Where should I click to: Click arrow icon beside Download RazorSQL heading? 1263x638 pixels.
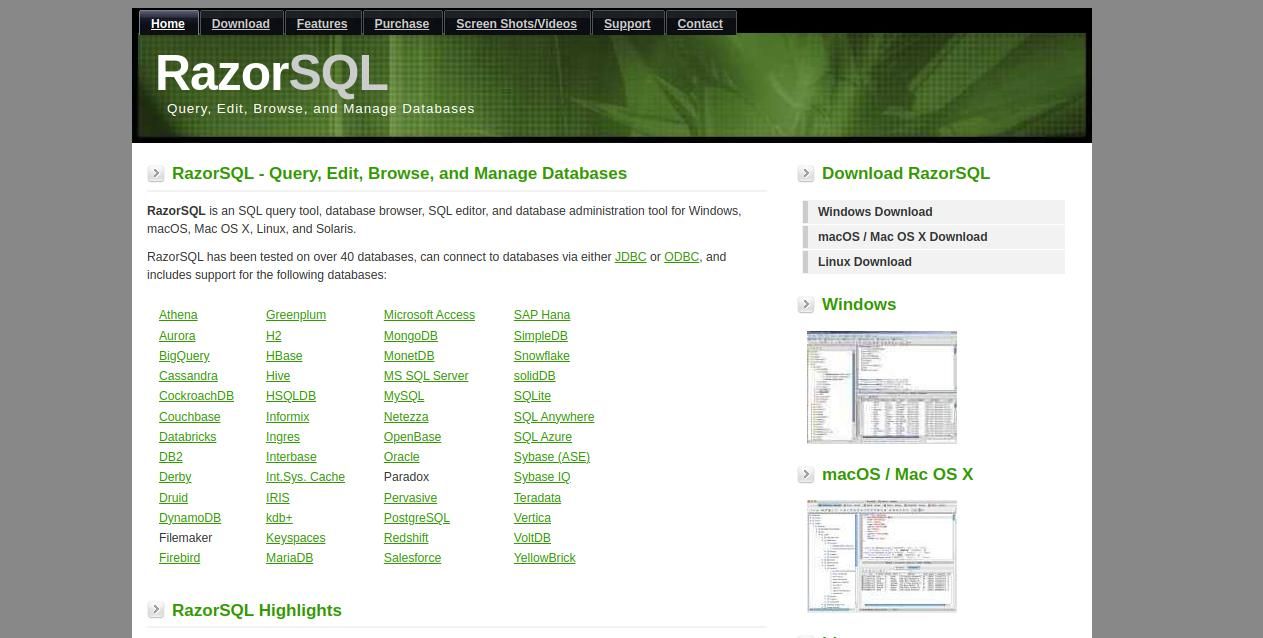(806, 174)
